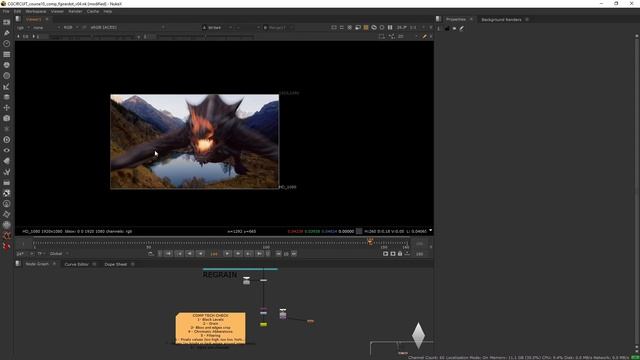
Task: Open the ToolSets toolbar menu
Action: [x=7, y=172]
